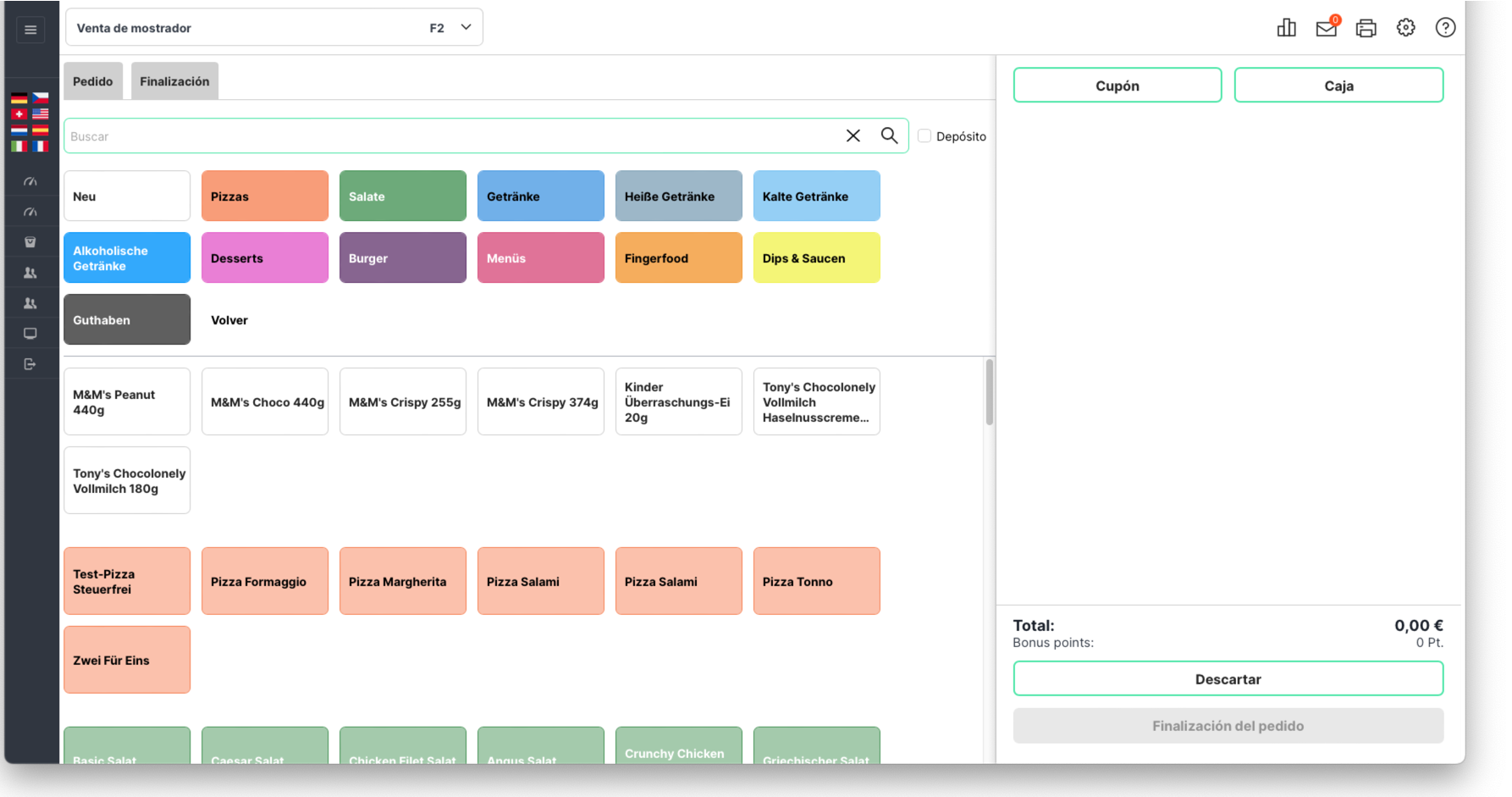Switch to the Pedido tab
The width and height of the screenshot is (1512, 797).
(x=93, y=81)
